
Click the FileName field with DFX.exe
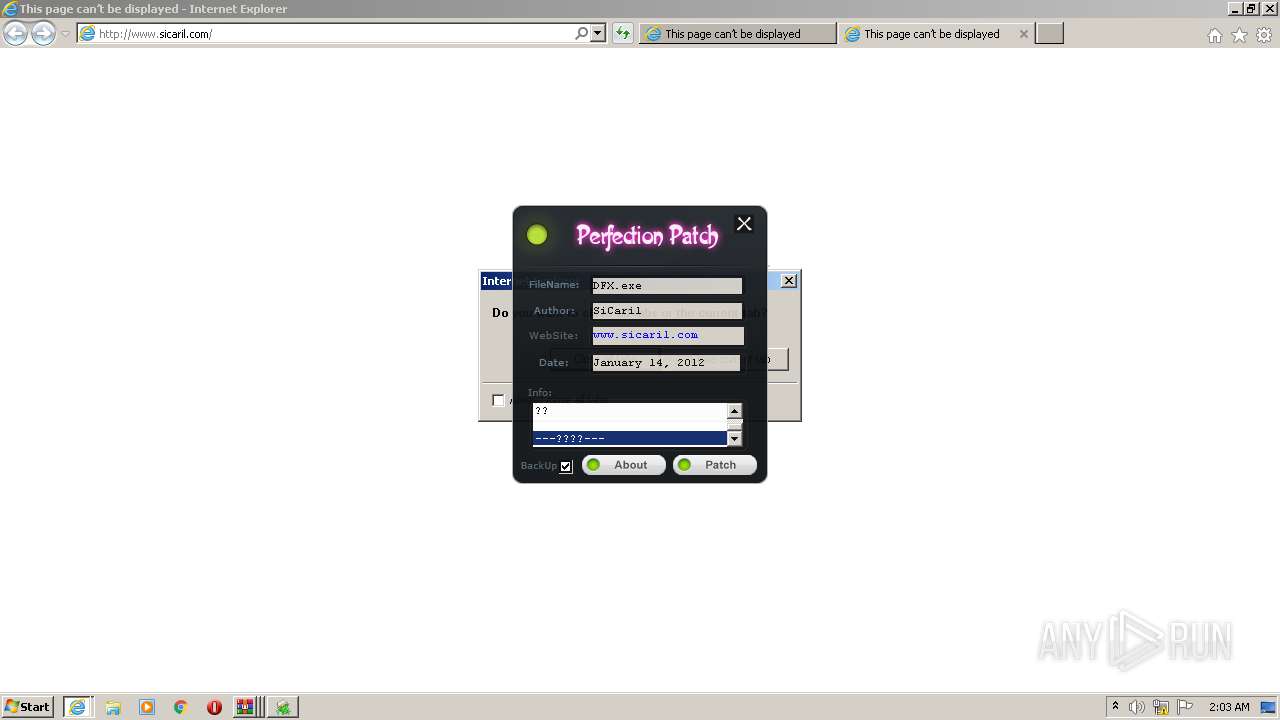pyautogui.click(x=667, y=285)
